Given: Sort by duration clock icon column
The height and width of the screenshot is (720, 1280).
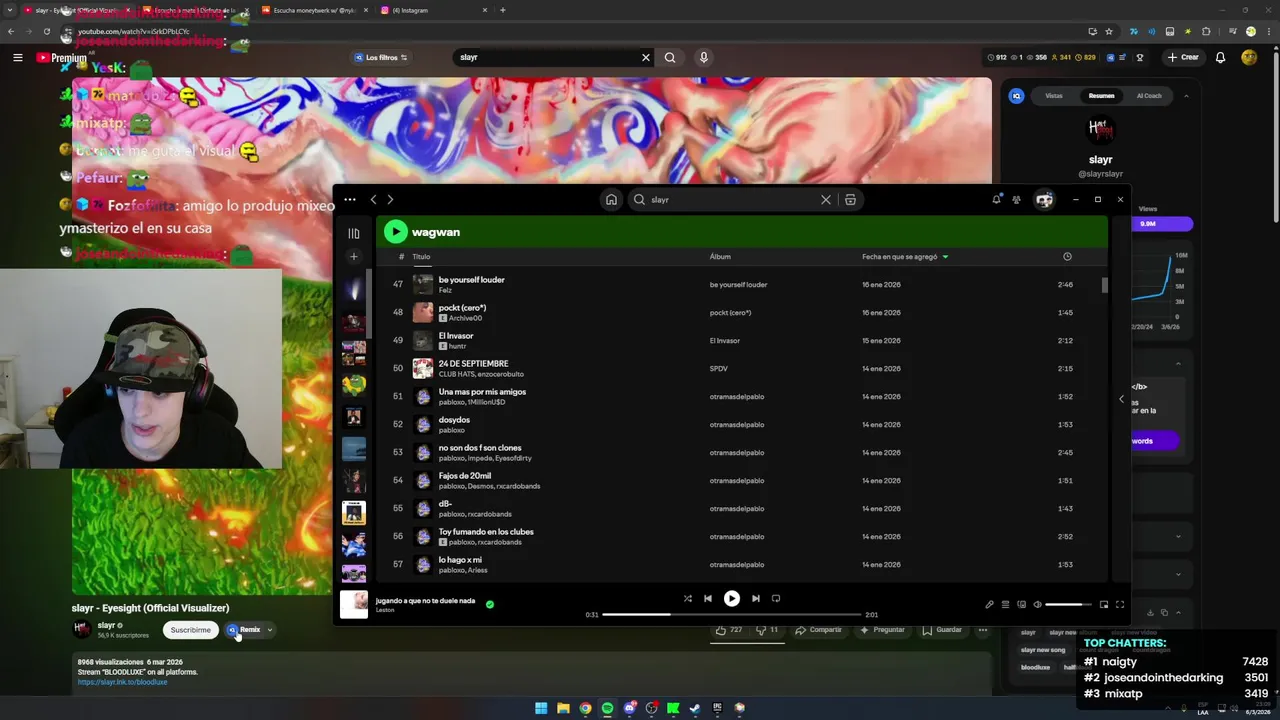Looking at the screenshot, I should (1067, 257).
